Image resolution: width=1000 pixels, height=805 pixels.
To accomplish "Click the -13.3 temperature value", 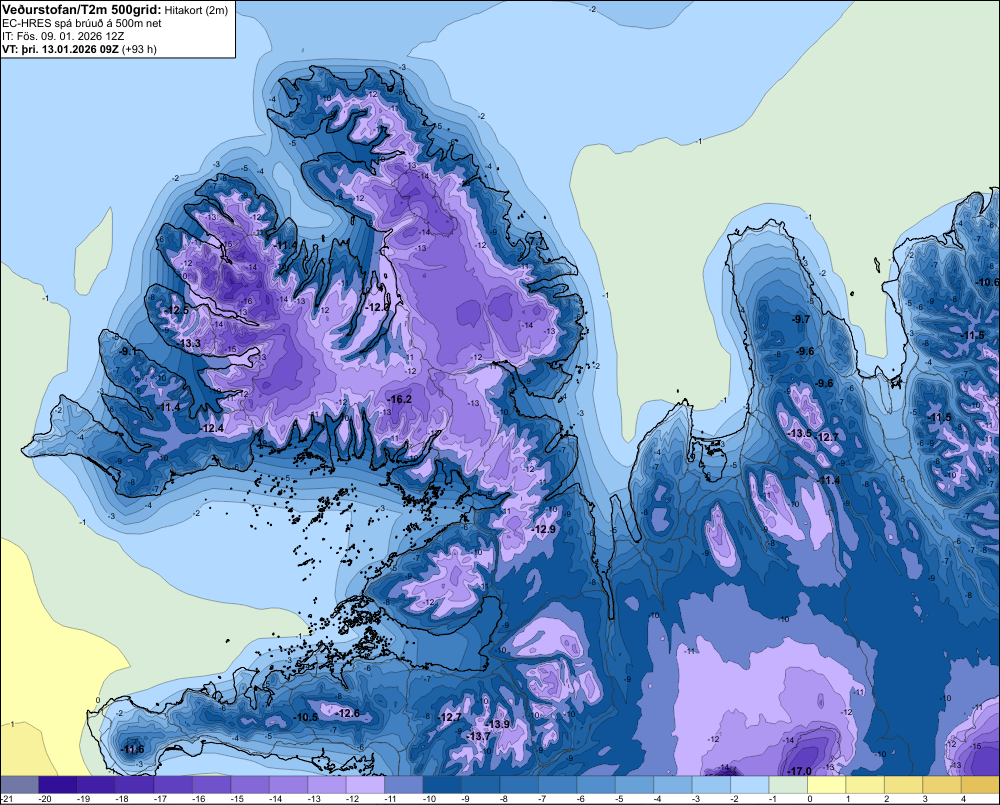I will (189, 343).
